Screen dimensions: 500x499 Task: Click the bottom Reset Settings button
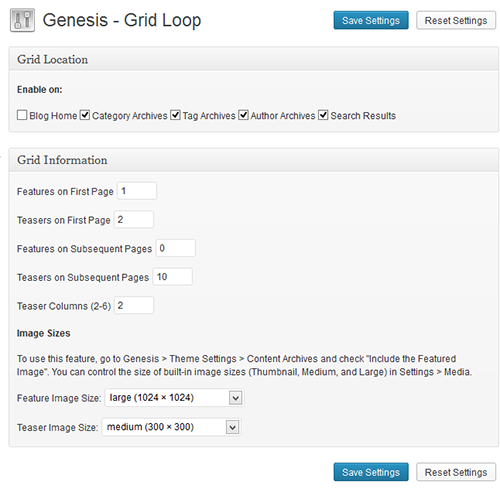click(456, 472)
